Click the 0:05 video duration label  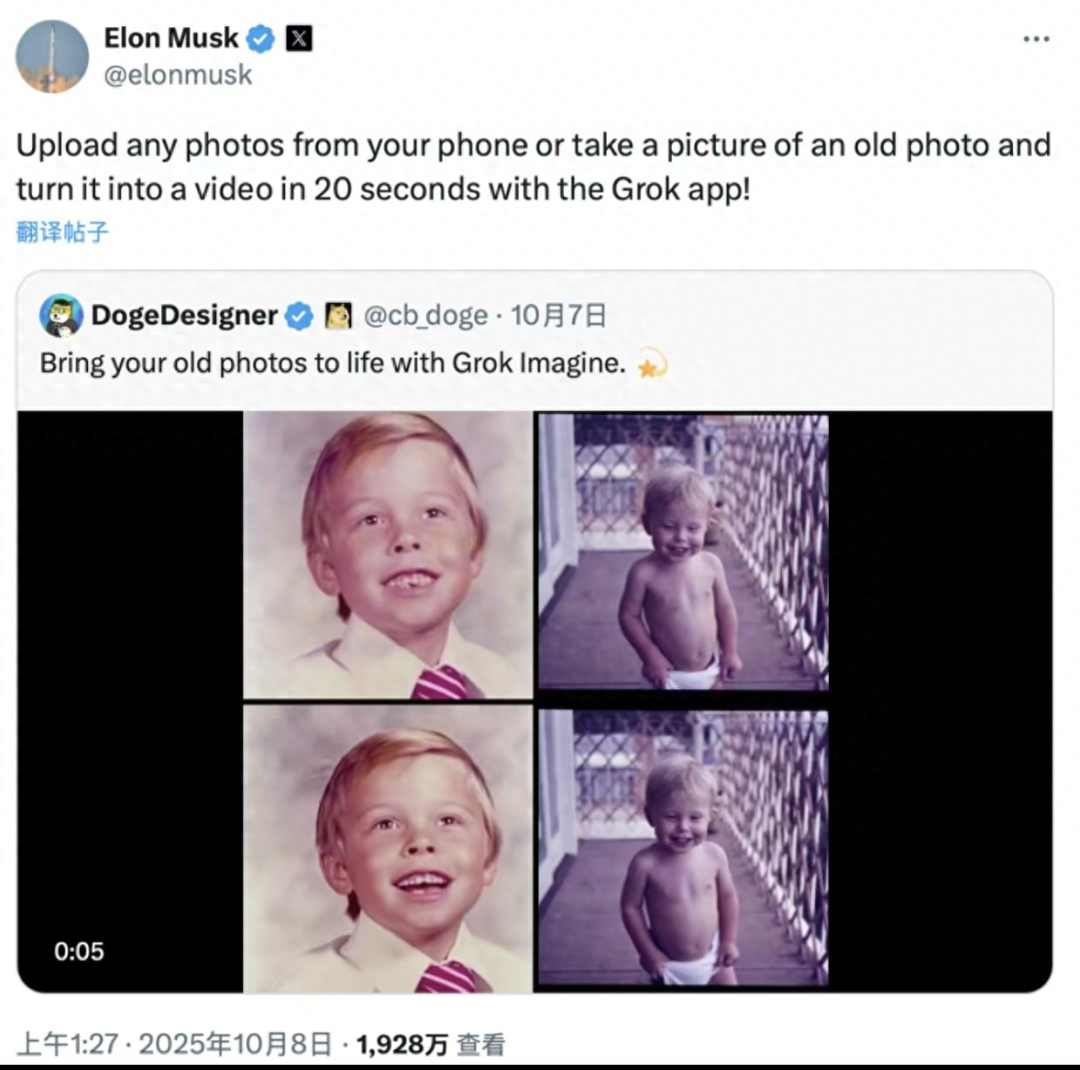pyautogui.click(x=79, y=951)
